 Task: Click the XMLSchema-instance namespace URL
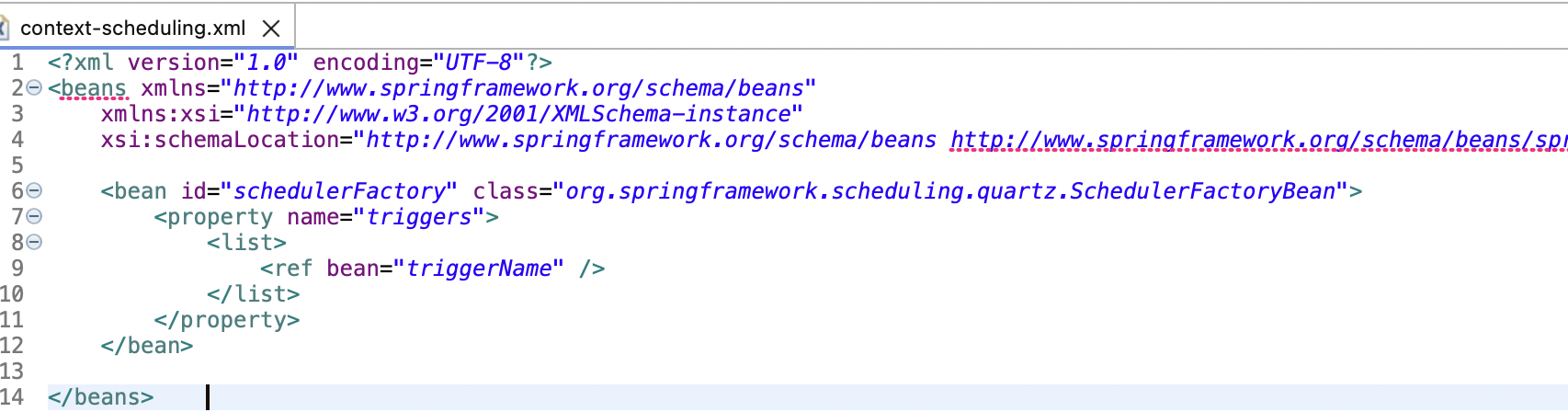(x=518, y=114)
